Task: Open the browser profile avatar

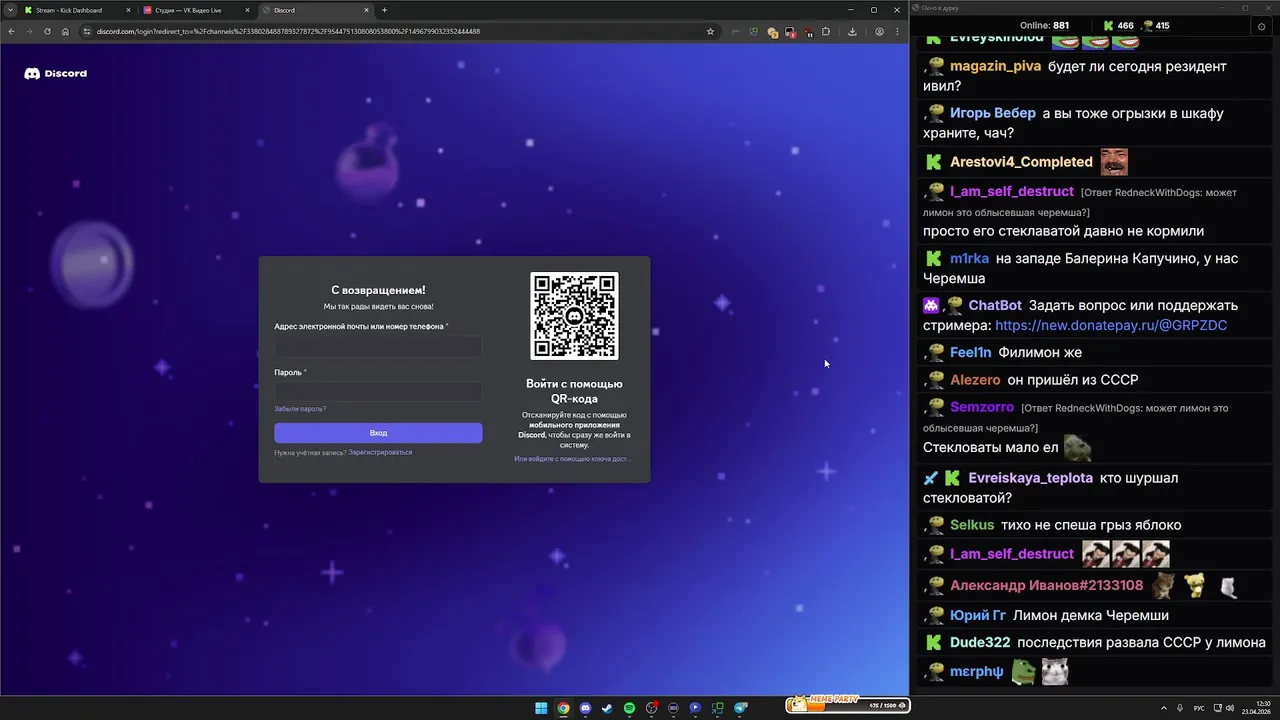Action: coord(879,31)
